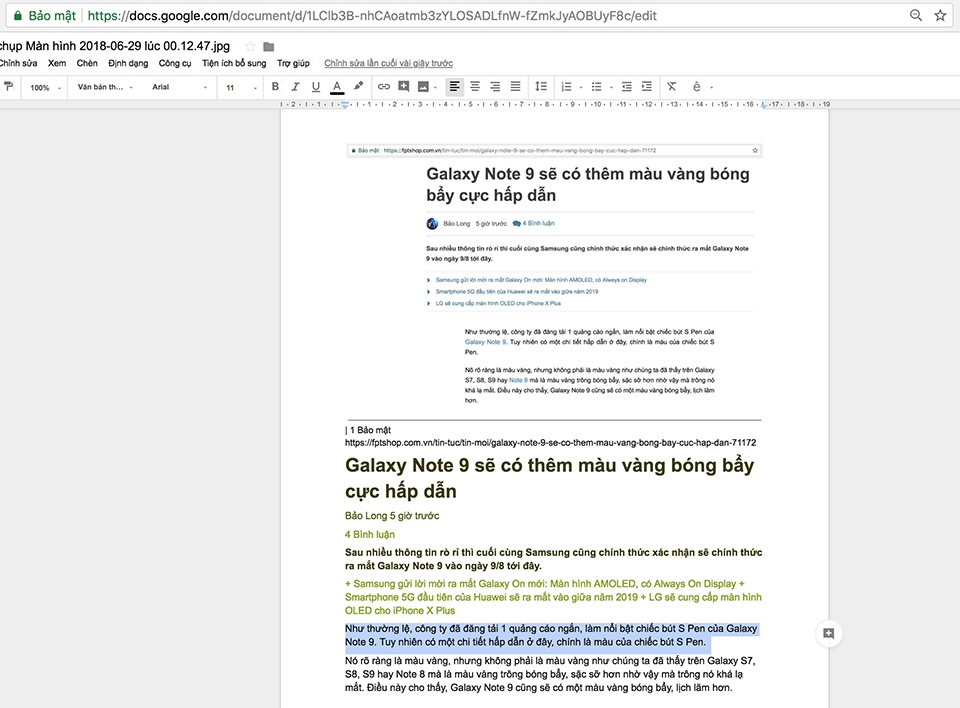This screenshot has height=708, width=960.
Task: Open the Công cụ menu
Action: click(x=172, y=62)
